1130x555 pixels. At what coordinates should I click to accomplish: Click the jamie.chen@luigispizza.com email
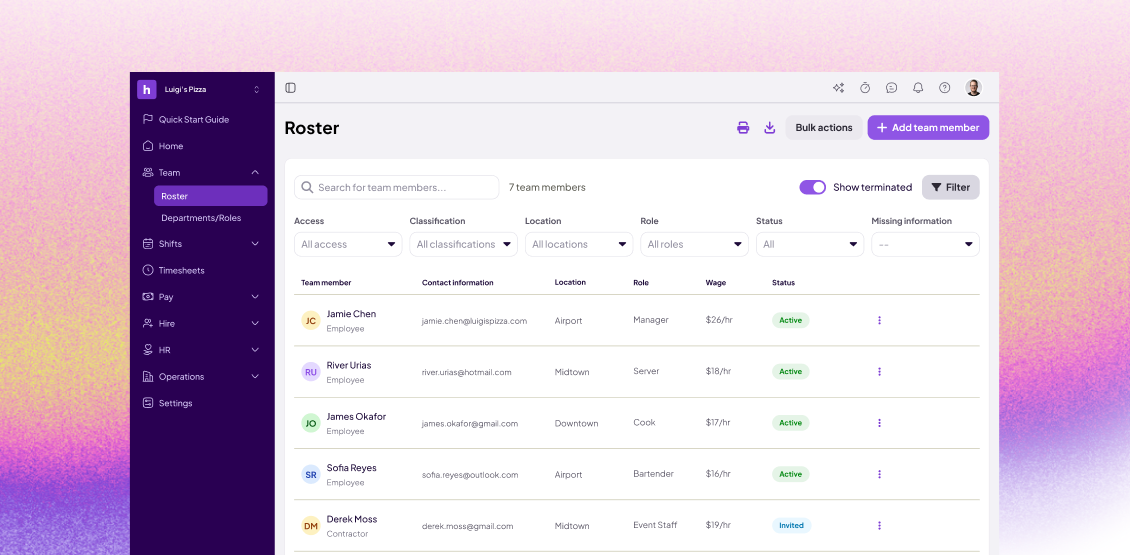(x=474, y=321)
